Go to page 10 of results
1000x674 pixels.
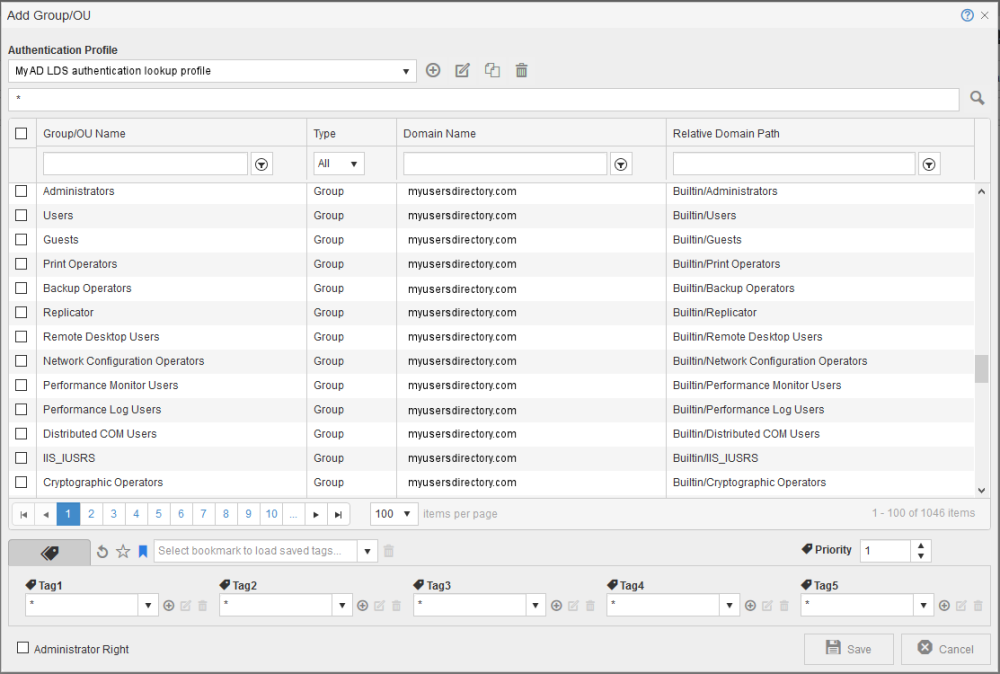tap(271, 514)
